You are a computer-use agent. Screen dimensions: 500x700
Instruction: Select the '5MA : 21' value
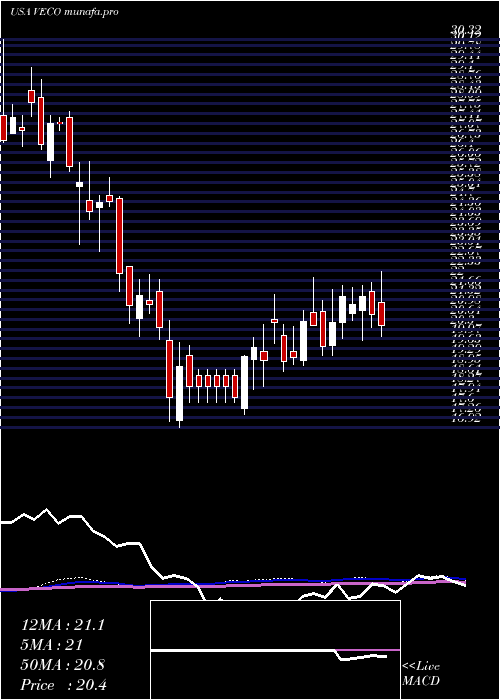[x=52, y=645]
